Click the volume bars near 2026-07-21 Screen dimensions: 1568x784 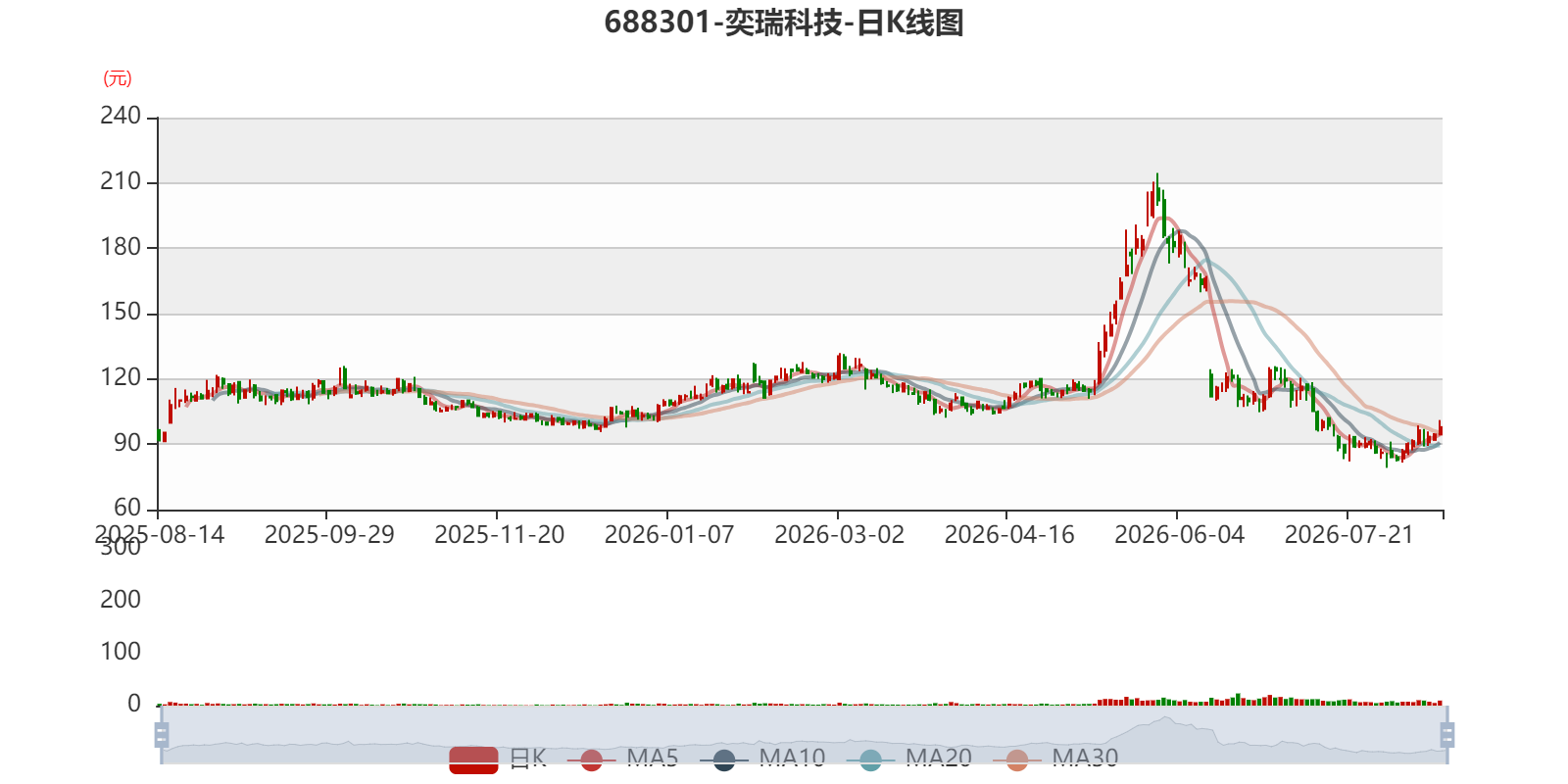[x=1347, y=702]
